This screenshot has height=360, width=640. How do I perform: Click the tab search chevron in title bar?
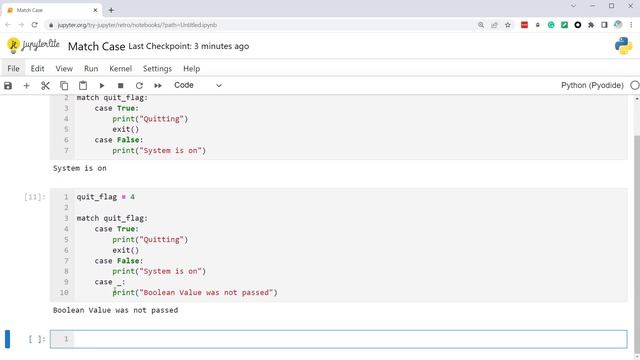(x=573, y=6)
